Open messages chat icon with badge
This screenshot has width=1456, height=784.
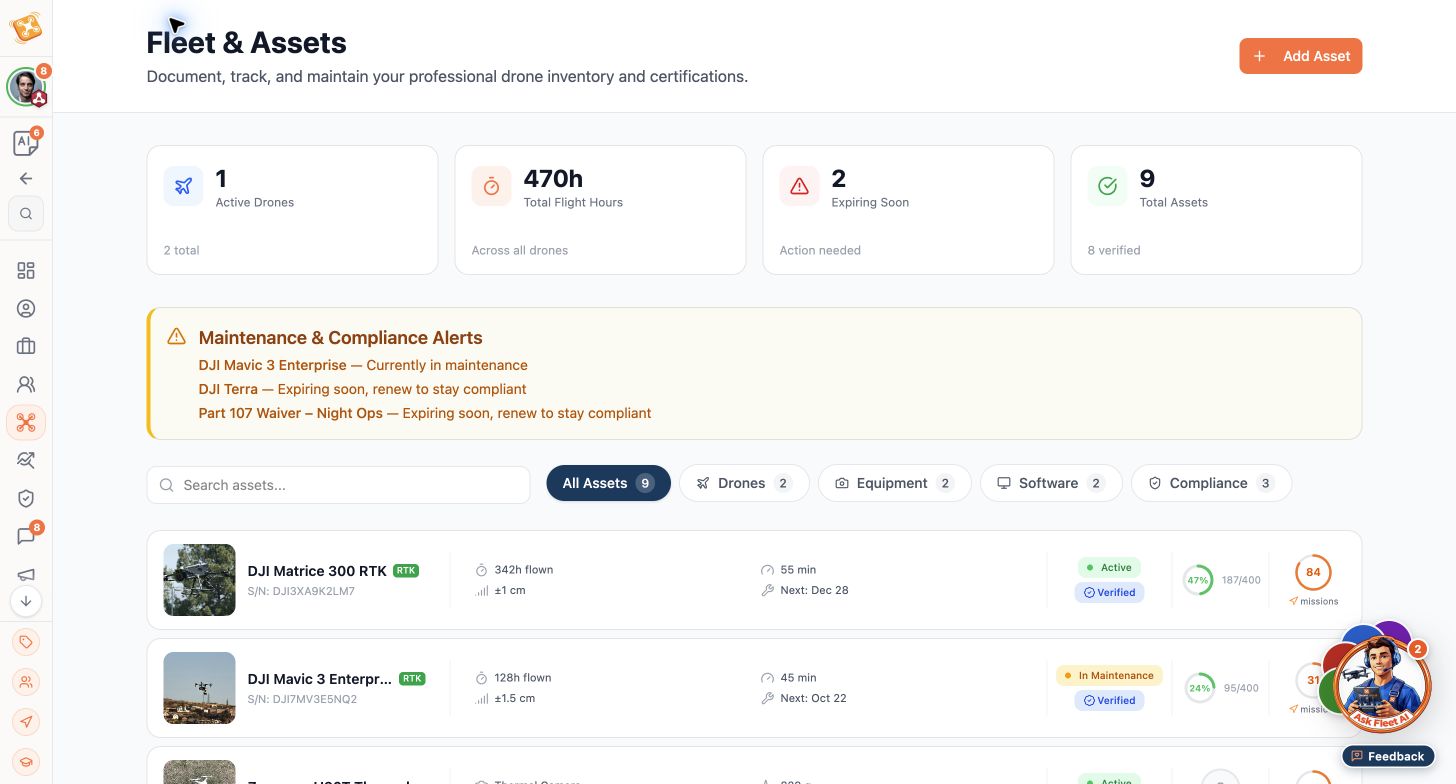point(26,536)
